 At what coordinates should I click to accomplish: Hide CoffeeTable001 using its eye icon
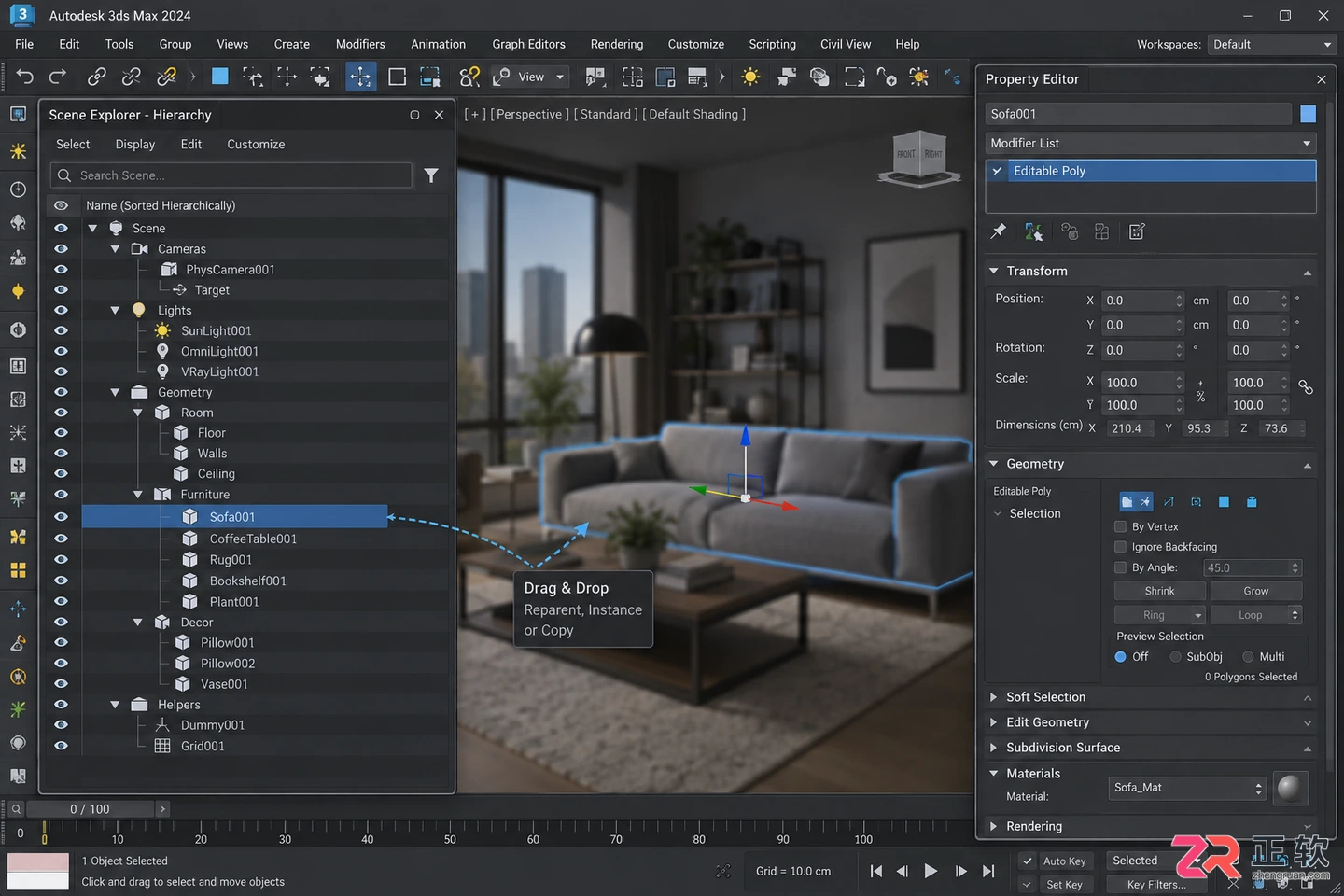pos(61,539)
